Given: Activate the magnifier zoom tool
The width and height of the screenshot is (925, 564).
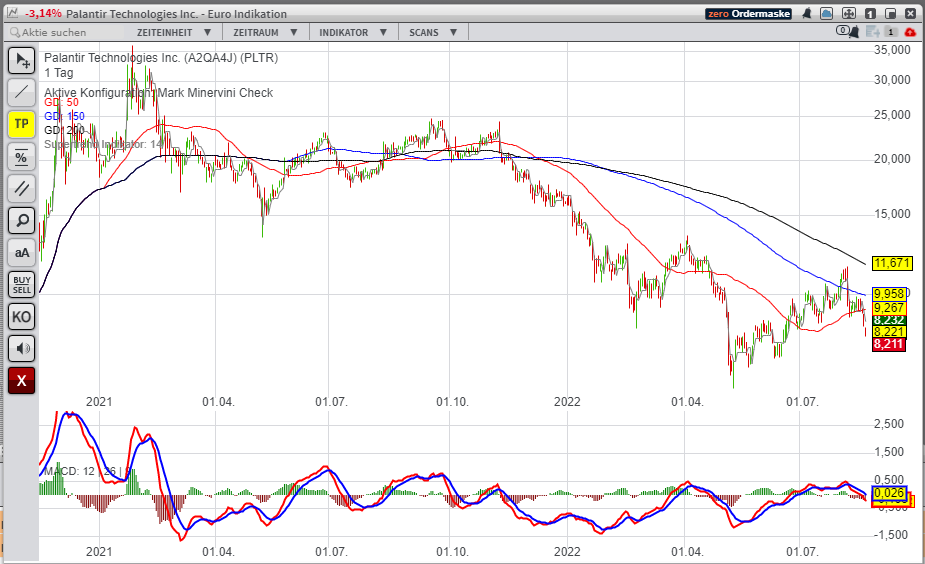Looking at the screenshot, I should point(21,221).
